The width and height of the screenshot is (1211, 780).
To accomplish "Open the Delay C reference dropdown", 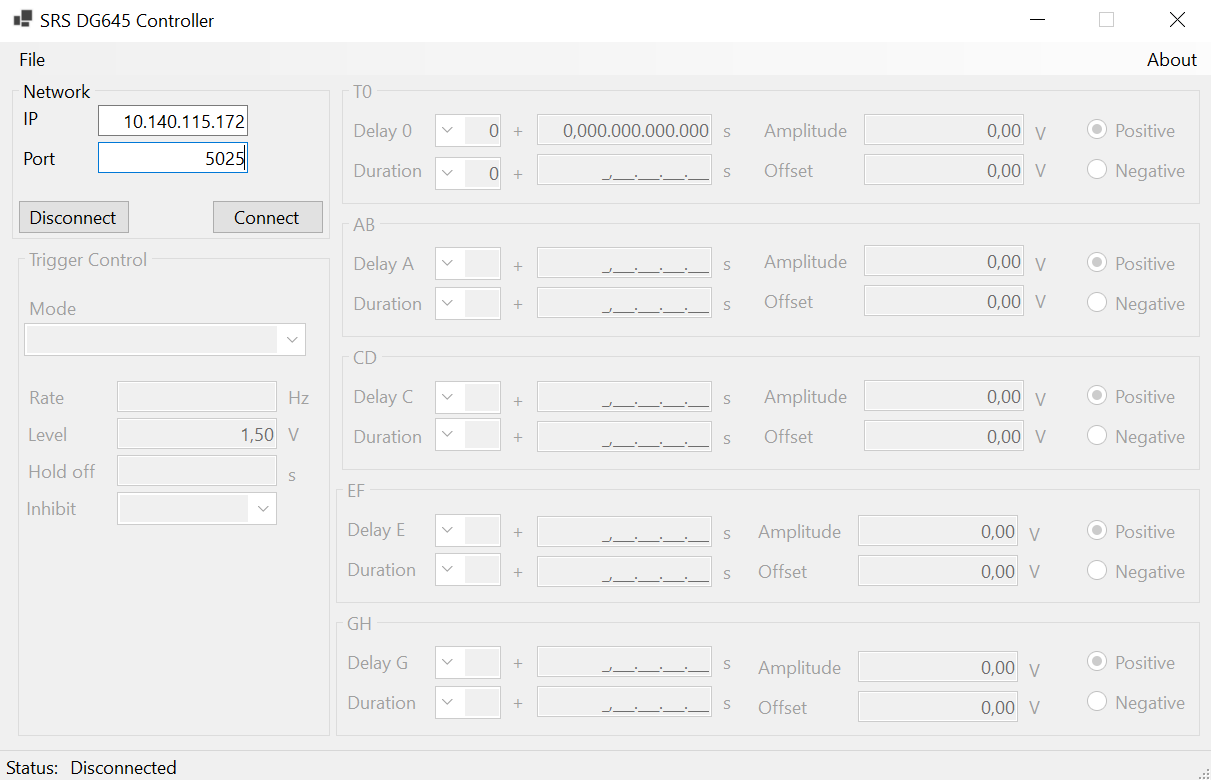I will tap(467, 396).
